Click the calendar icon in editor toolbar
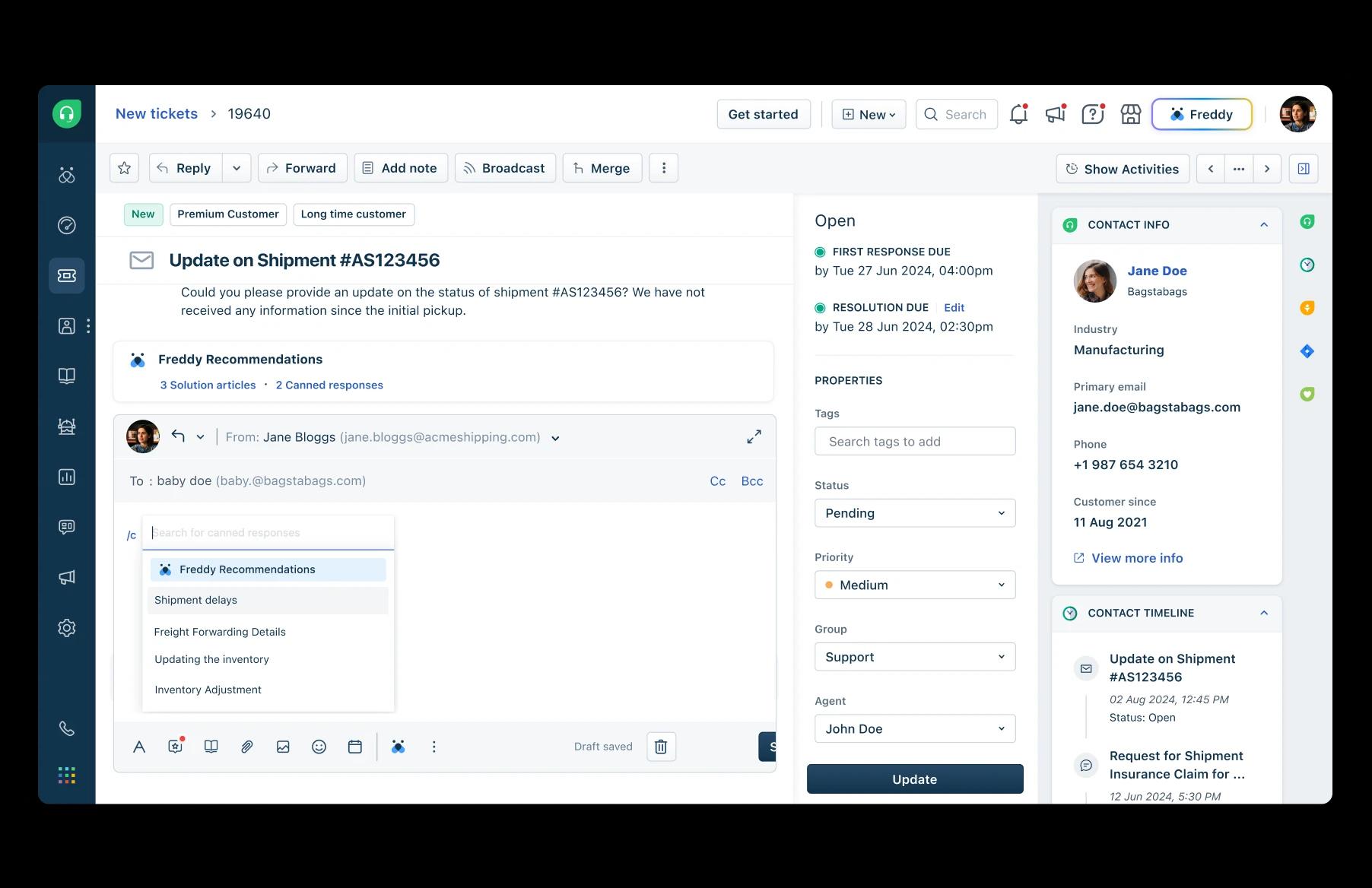 (354, 747)
